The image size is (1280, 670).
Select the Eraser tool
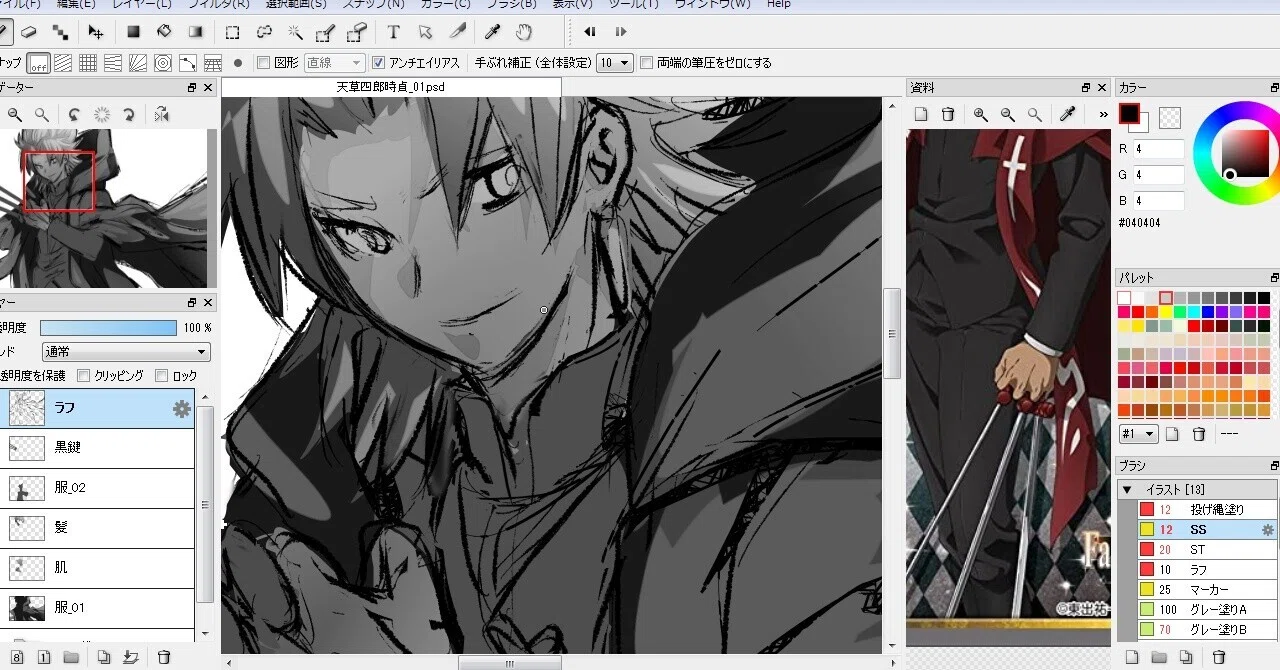point(29,32)
